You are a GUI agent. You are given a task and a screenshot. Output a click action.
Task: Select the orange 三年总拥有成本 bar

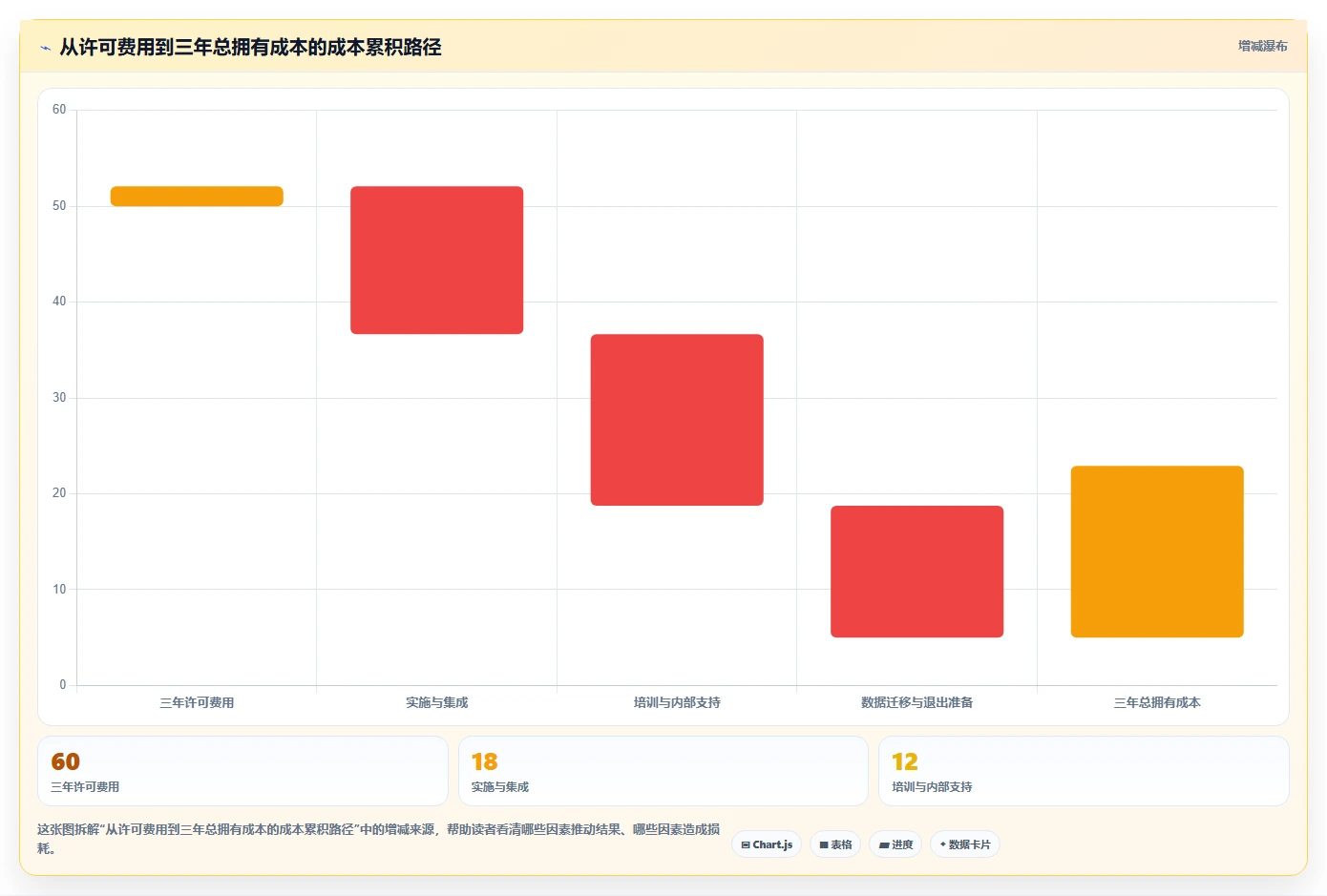pos(1157,552)
